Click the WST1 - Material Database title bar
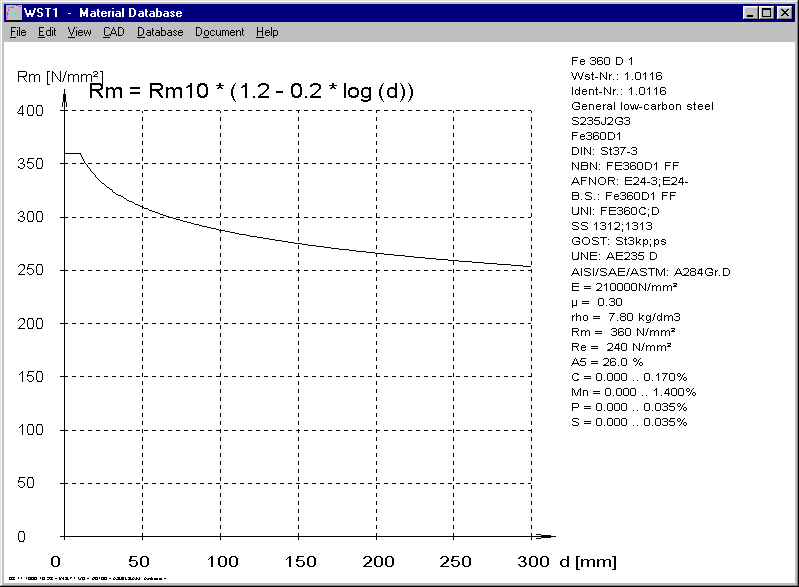The image size is (799, 587). point(400,13)
